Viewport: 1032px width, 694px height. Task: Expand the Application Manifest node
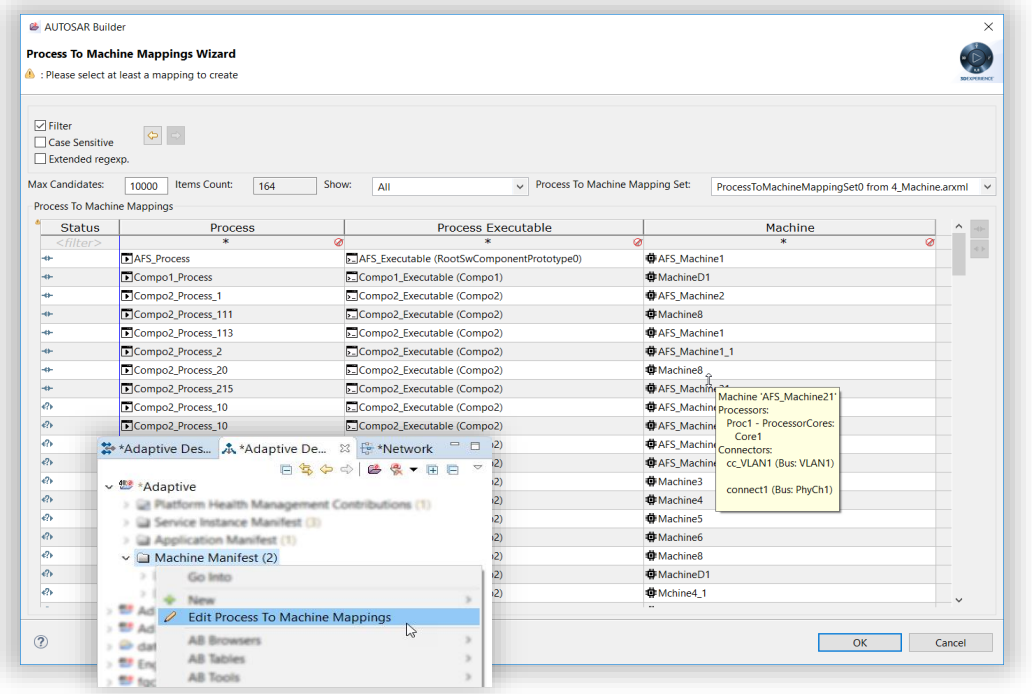[126, 540]
